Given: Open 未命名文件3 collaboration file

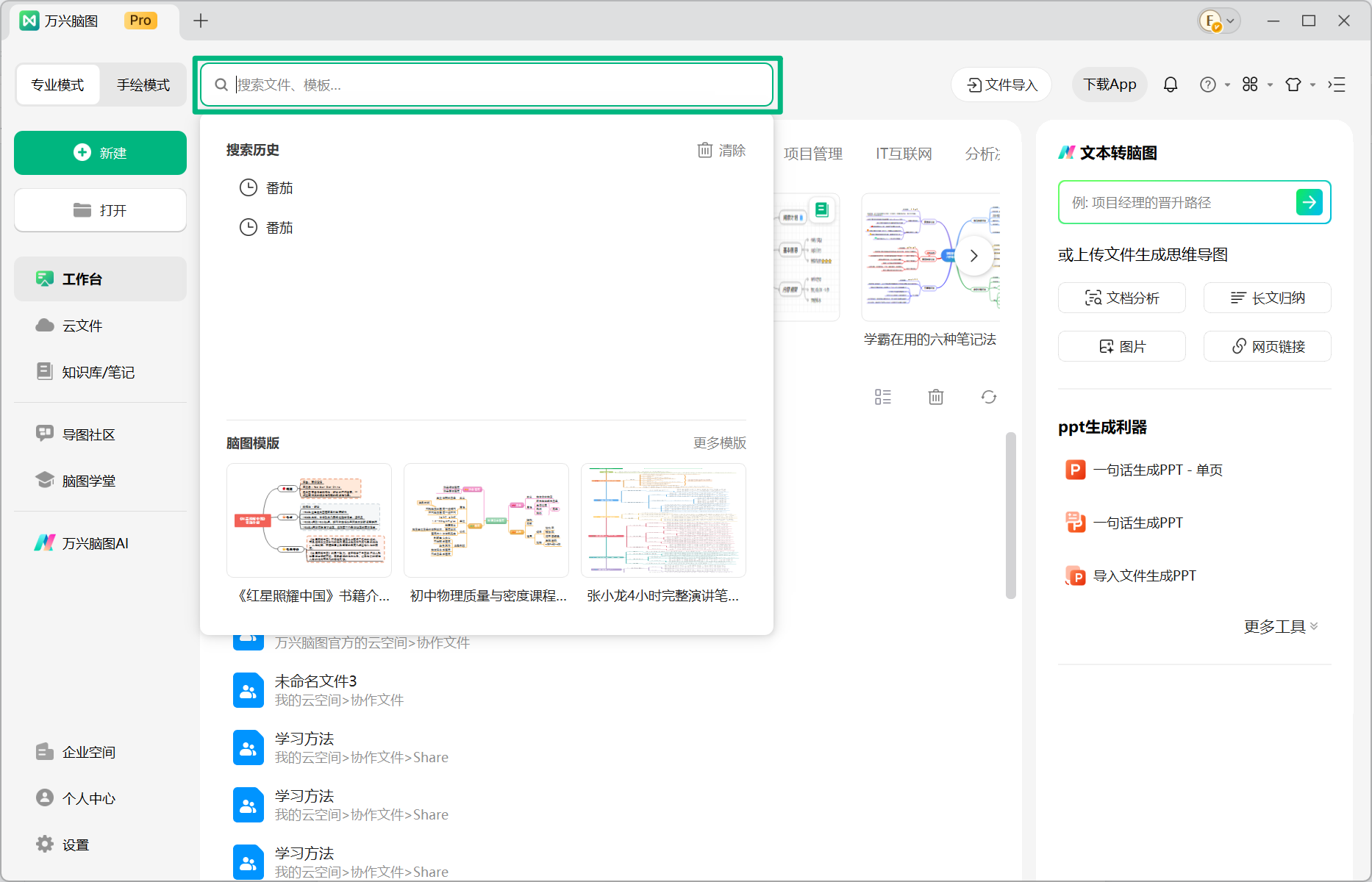Looking at the screenshot, I should coord(316,689).
